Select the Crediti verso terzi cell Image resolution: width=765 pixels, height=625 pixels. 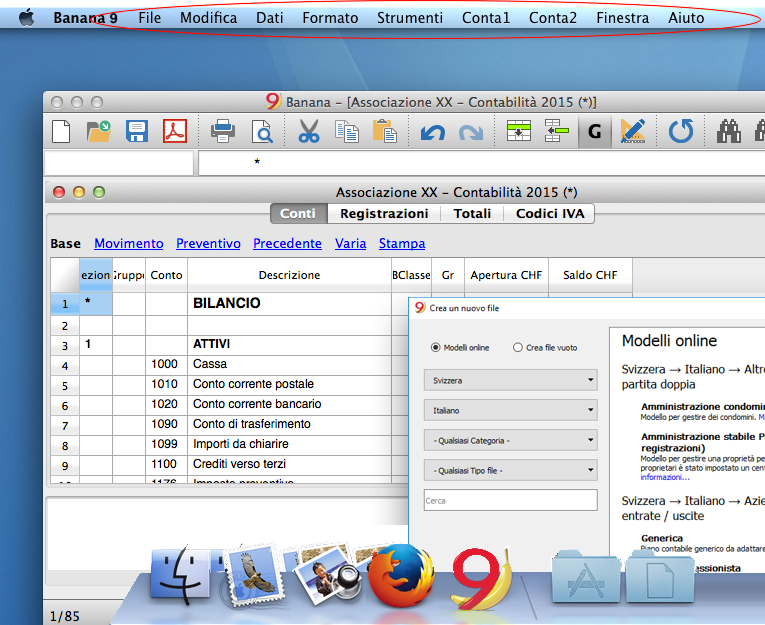pyautogui.click(x=289, y=464)
